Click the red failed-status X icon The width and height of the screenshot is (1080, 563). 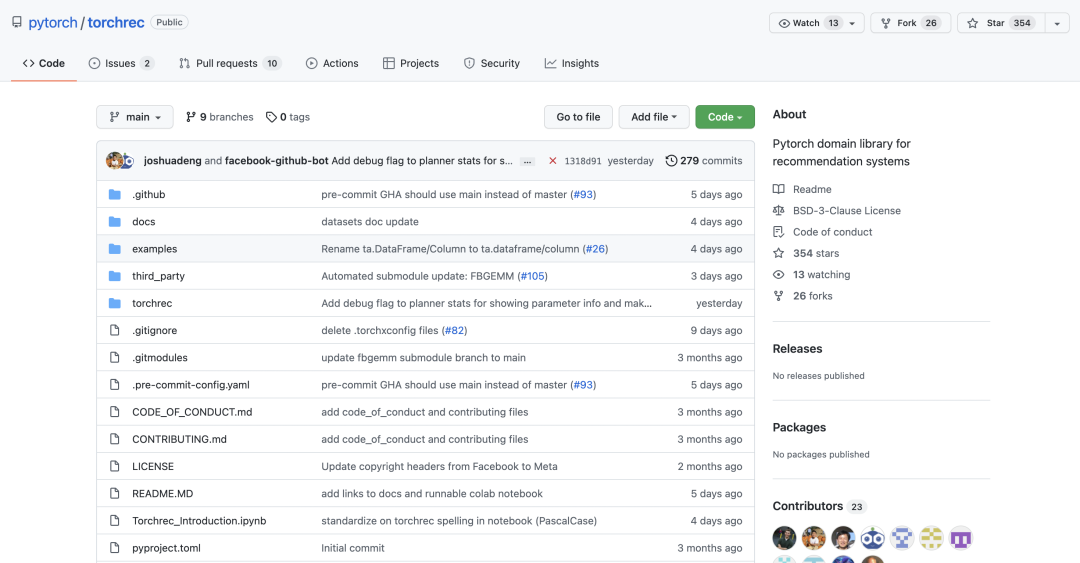[x=553, y=161]
